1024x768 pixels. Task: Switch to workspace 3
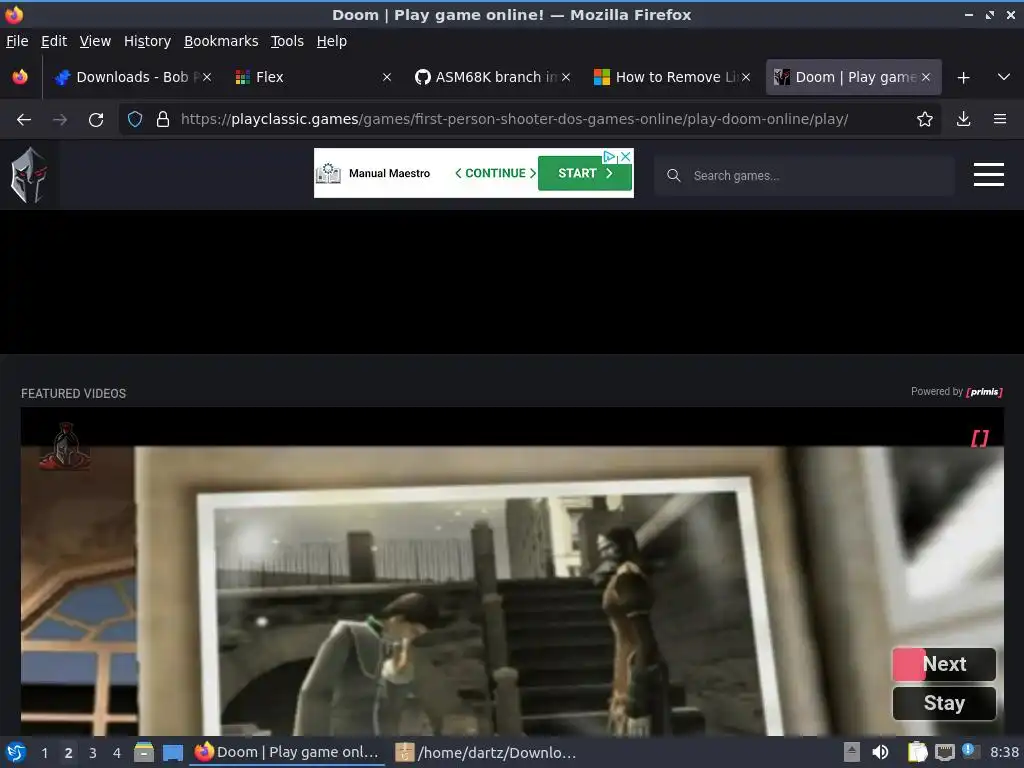point(93,753)
